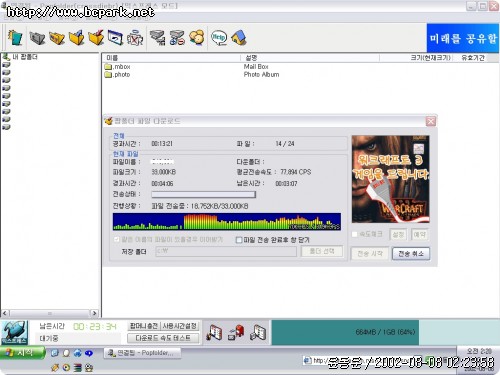
Task: Click the drive with plus/minus icon
Action: [177, 38]
